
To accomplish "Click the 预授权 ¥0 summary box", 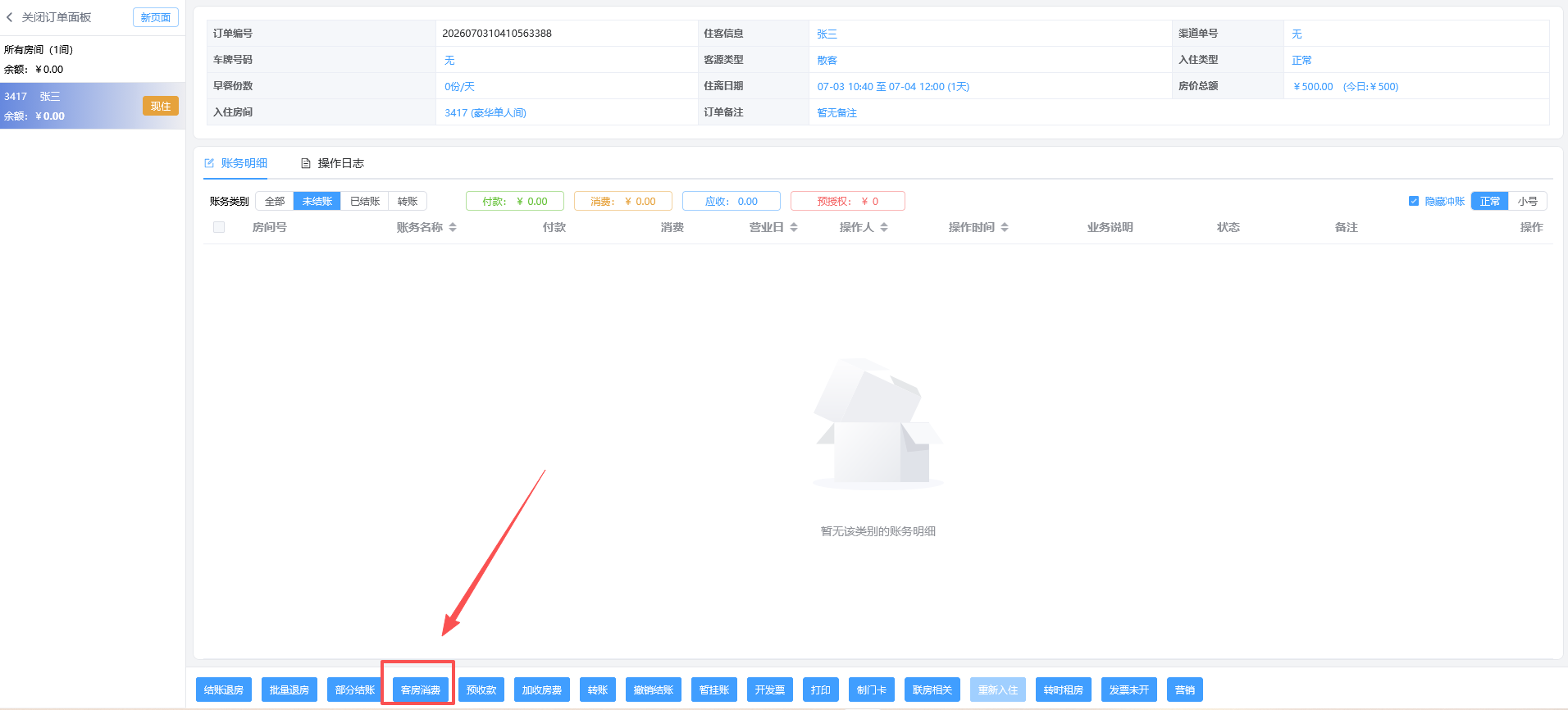I will (x=848, y=201).
